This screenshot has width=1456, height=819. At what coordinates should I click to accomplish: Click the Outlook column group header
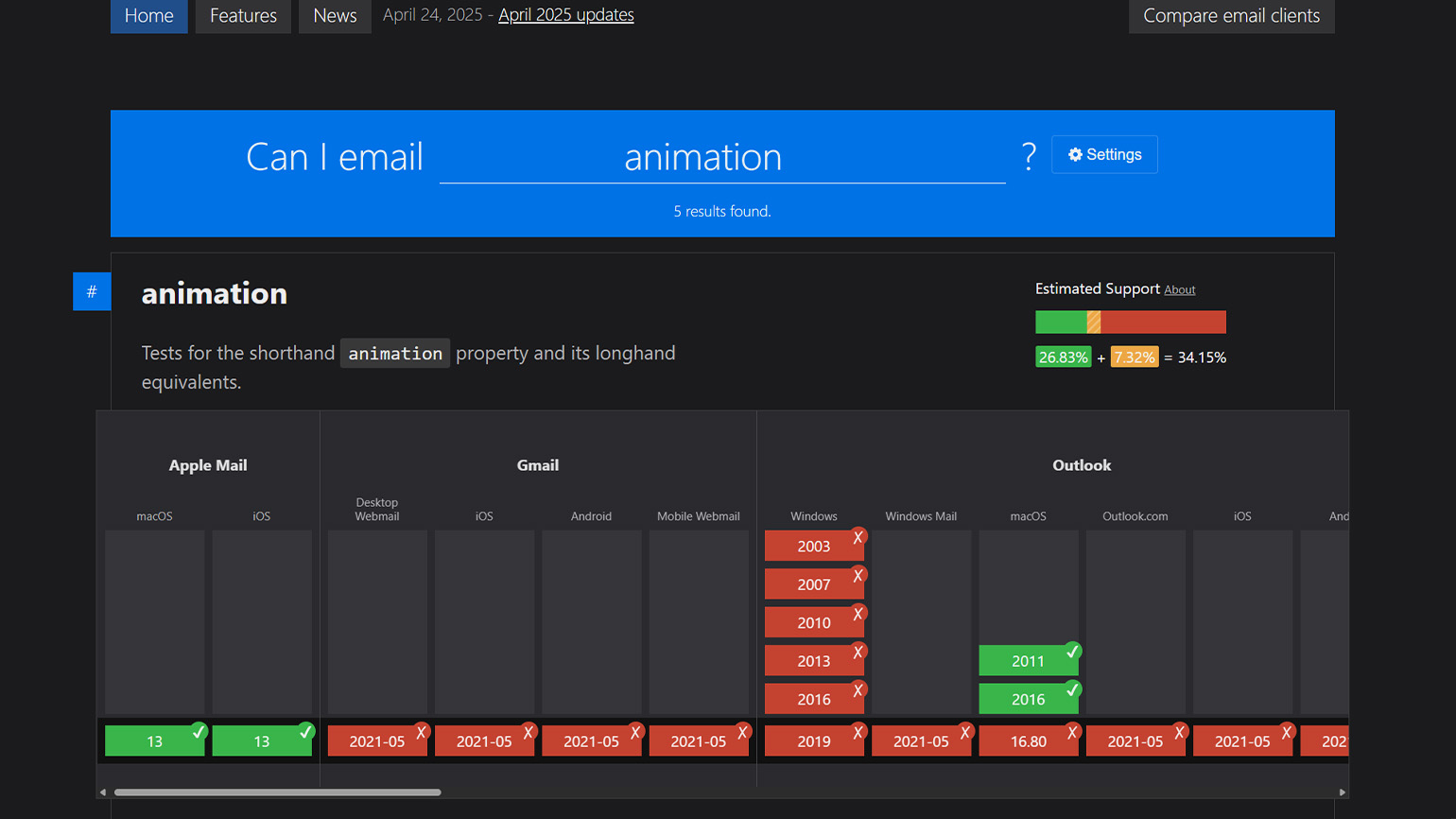click(1082, 465)
